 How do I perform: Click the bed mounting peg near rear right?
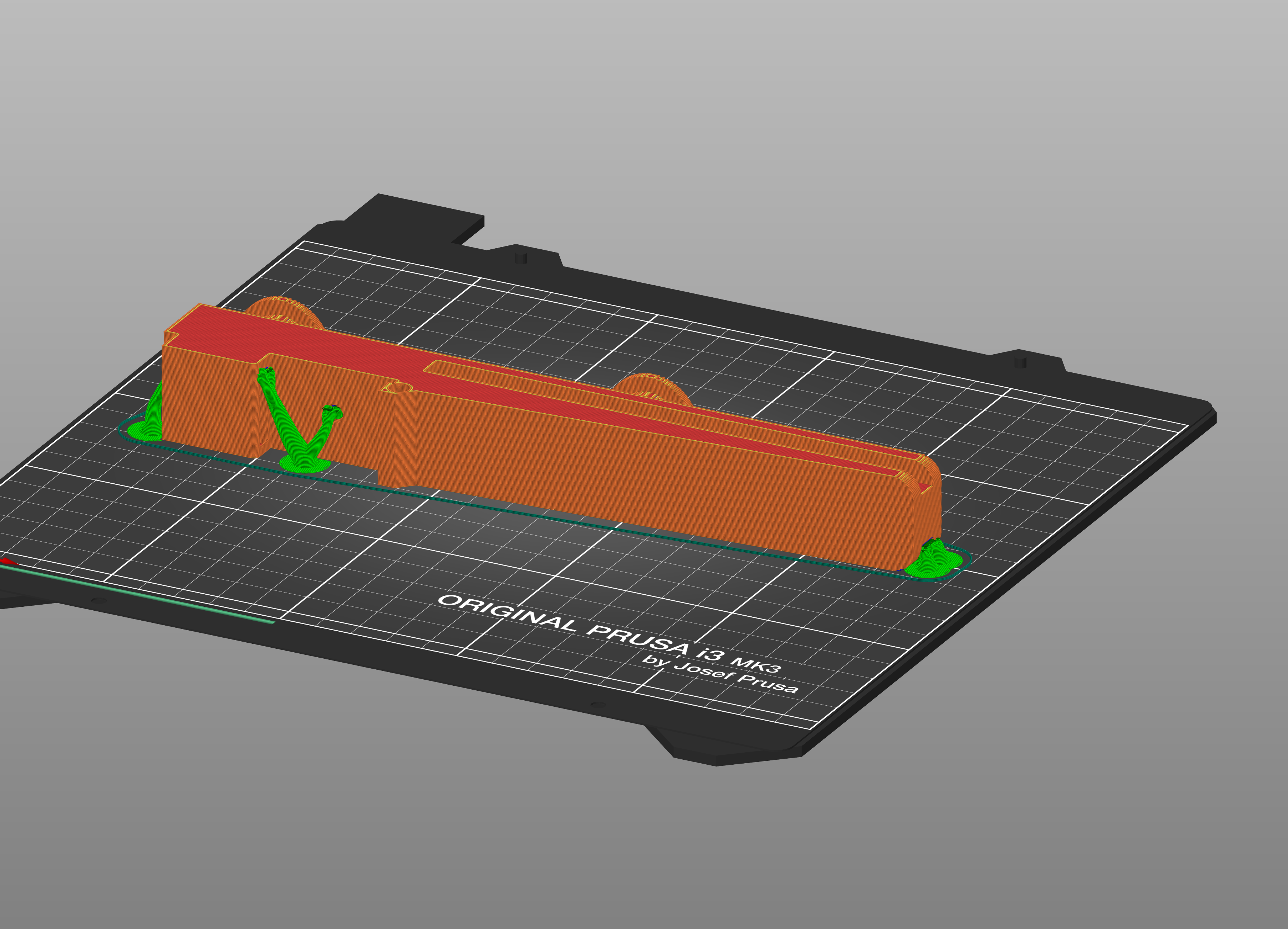coord(1020,362)
